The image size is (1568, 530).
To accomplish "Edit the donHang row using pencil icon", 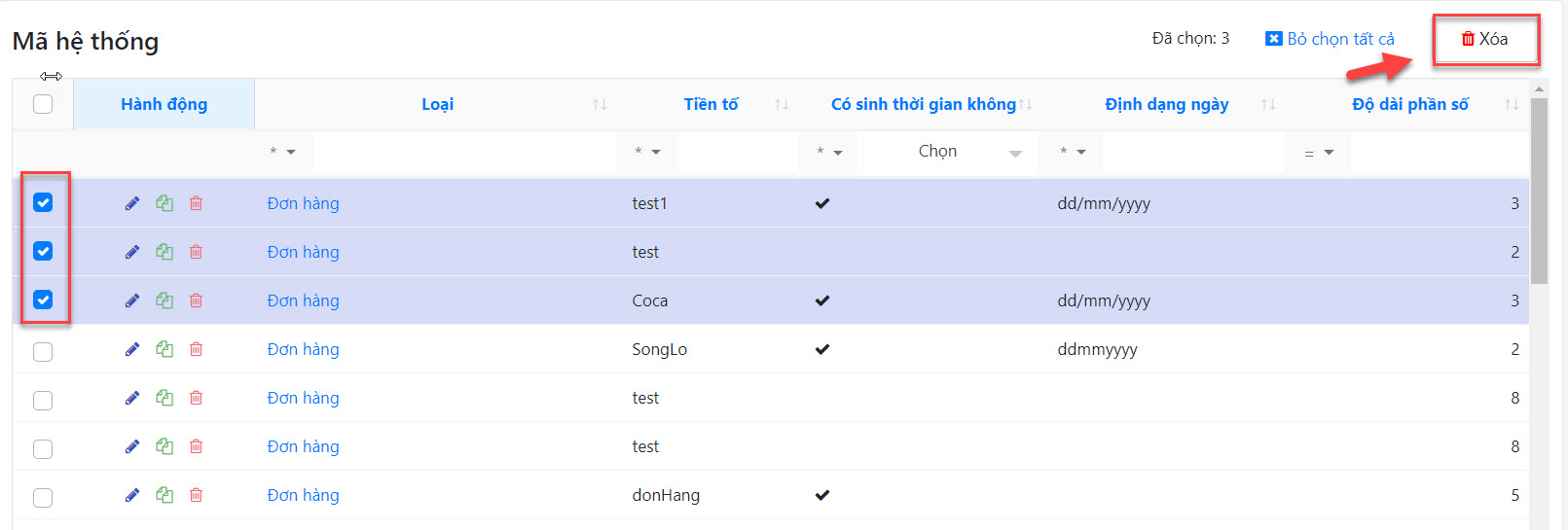I will tap(132, 495).
